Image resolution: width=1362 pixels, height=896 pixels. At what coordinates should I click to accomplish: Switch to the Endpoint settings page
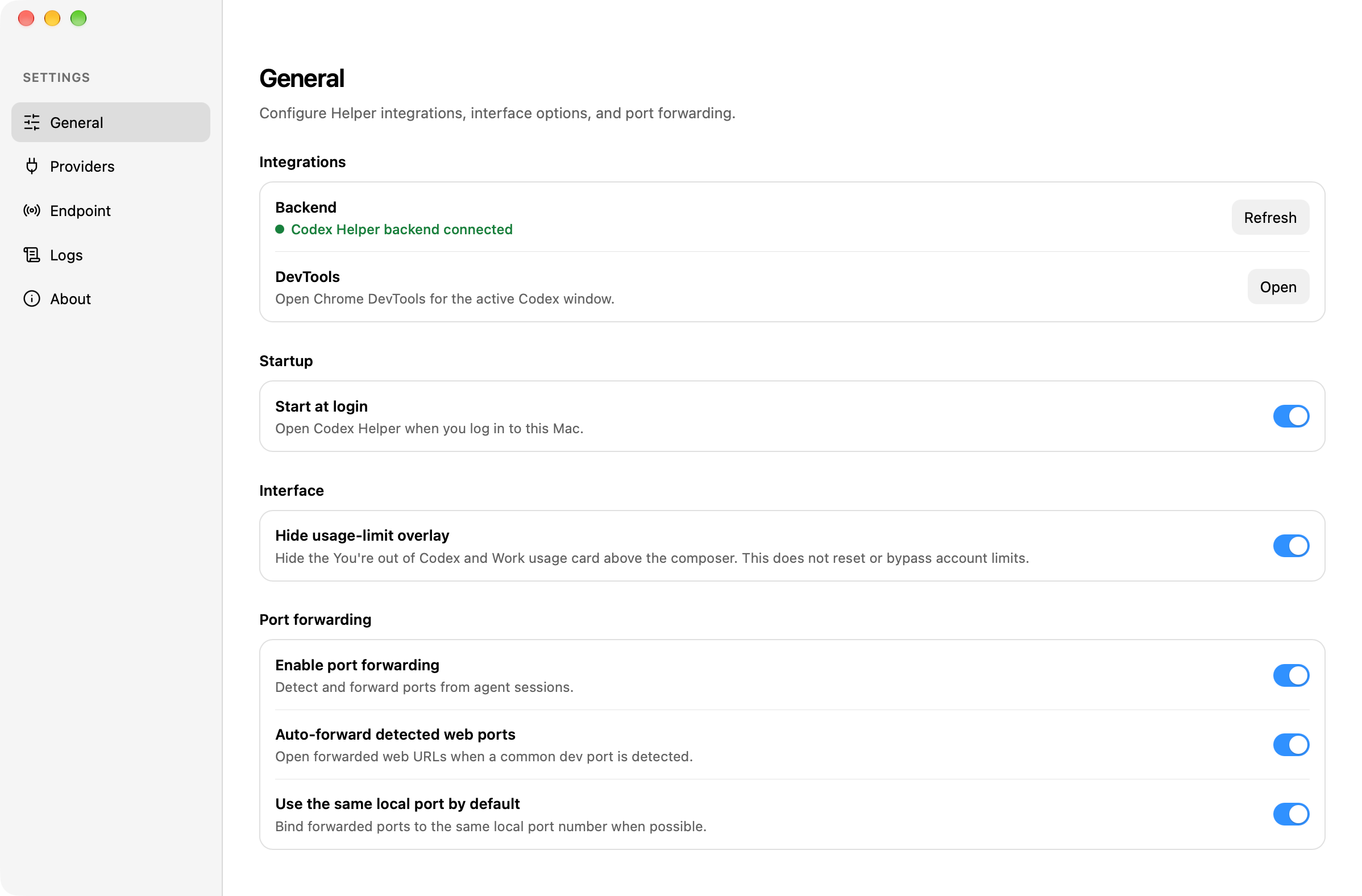111,210
